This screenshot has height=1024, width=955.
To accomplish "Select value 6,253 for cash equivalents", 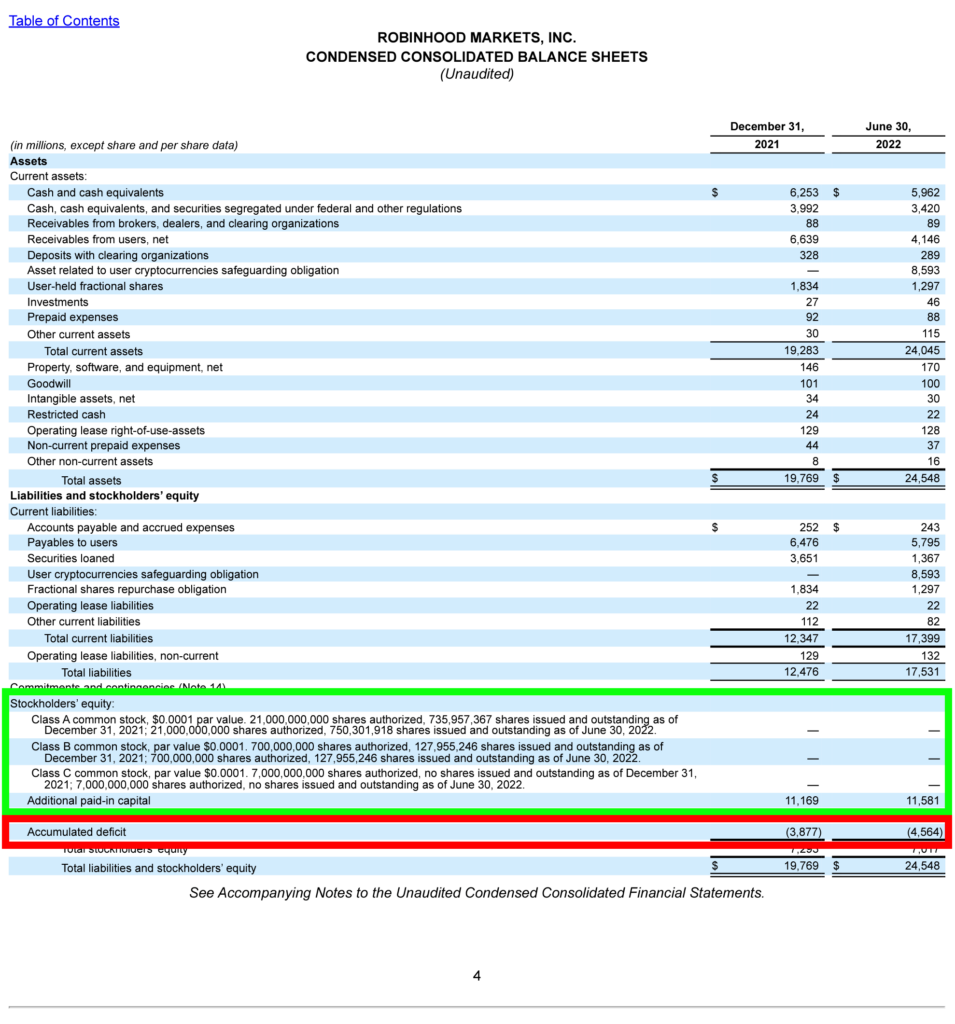I will tap(803, 193).
